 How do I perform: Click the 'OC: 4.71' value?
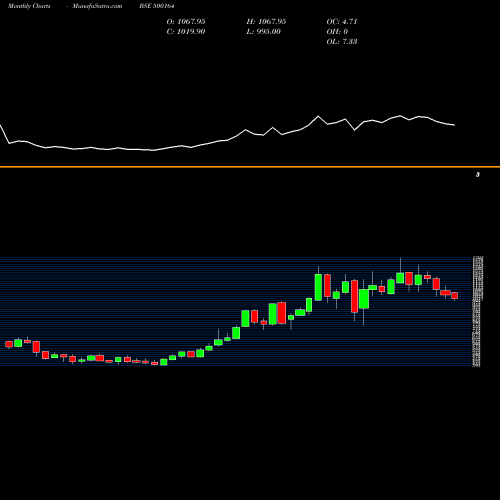[x=342, y=22]
